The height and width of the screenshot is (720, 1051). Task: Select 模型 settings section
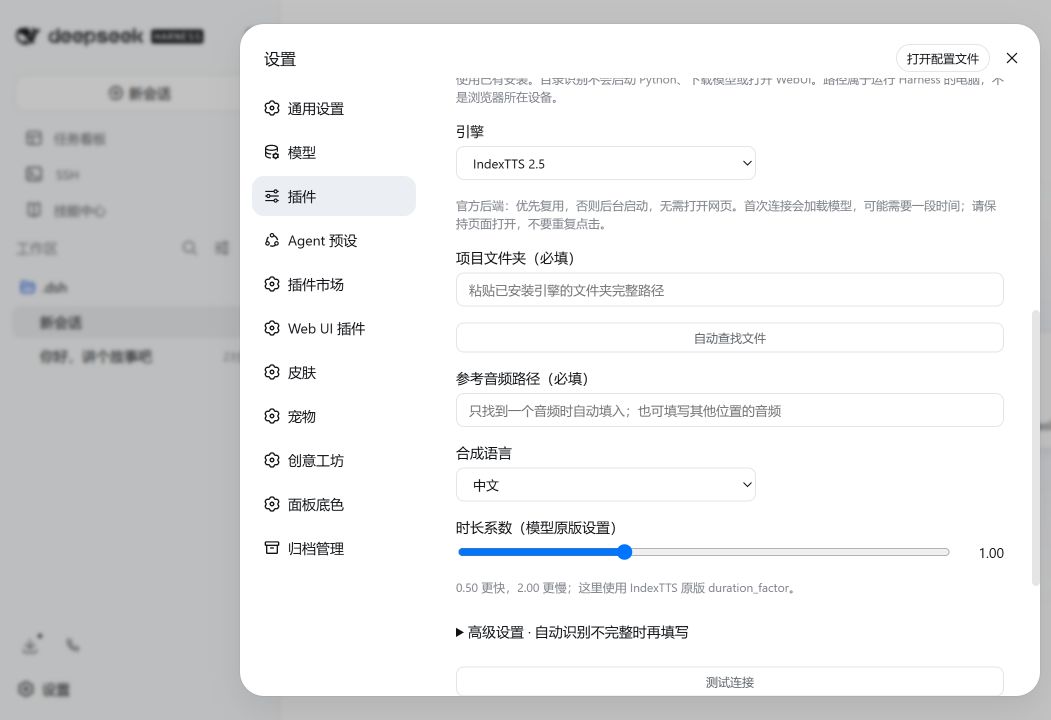[x=334, y=153]
